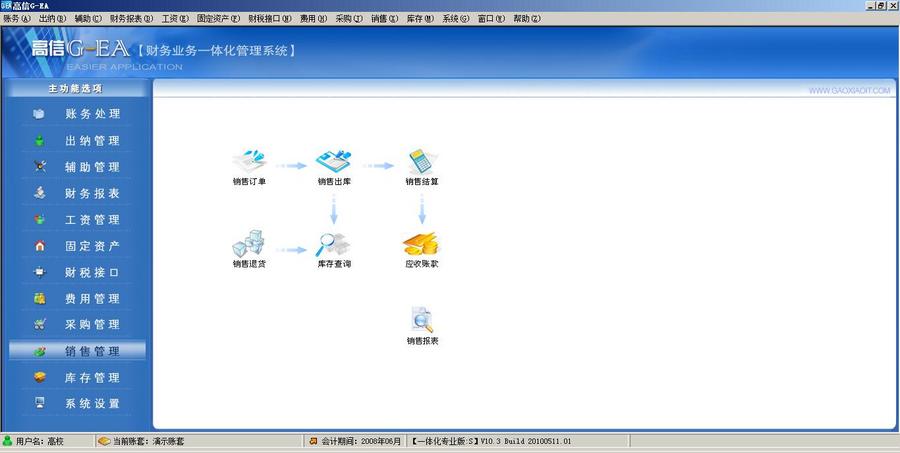The width and height of the screenshot is (900, 453).
Task: Select 财务报表 in the sidebar
Action: [x=77, y=193]
